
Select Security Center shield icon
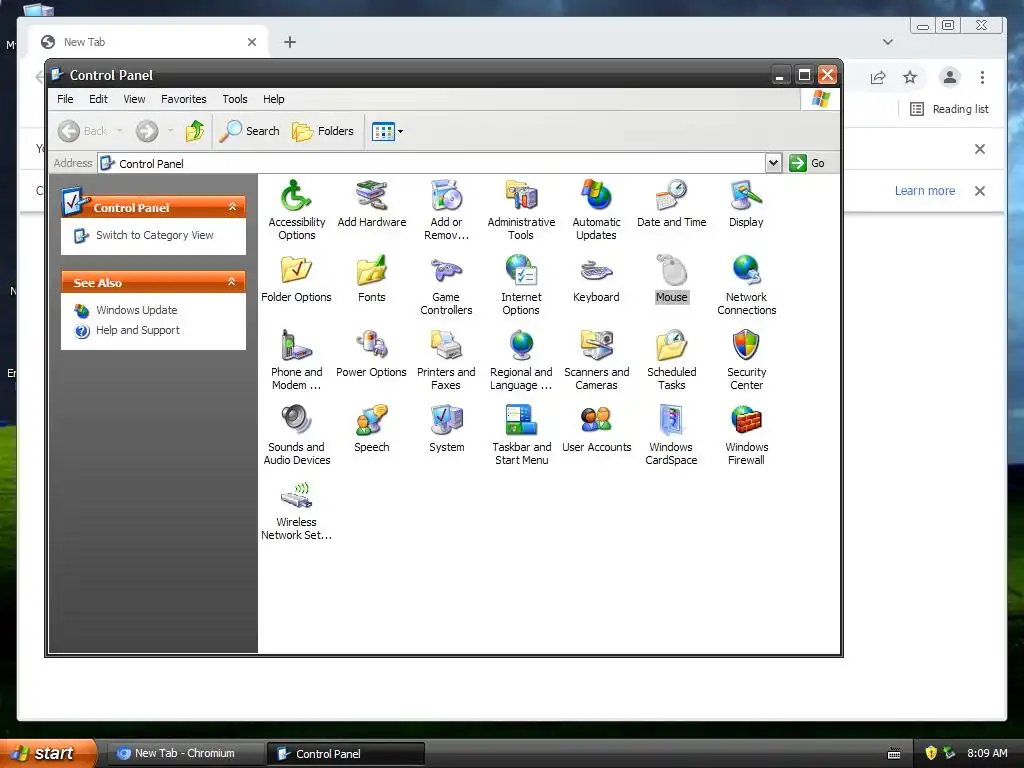(746, 345)
